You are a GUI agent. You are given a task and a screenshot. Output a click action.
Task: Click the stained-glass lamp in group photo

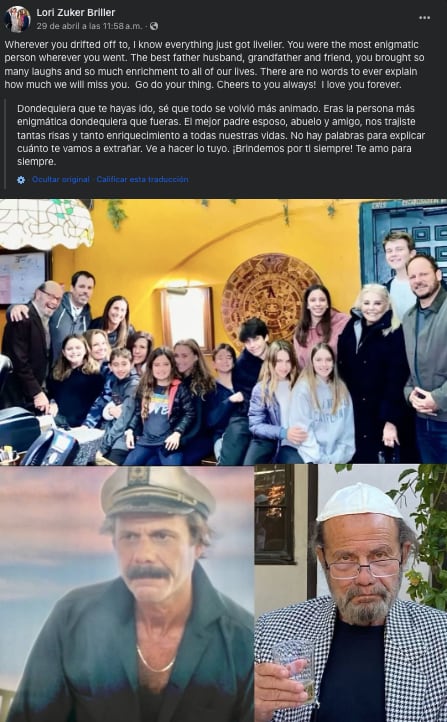click(x=46, y=224)
